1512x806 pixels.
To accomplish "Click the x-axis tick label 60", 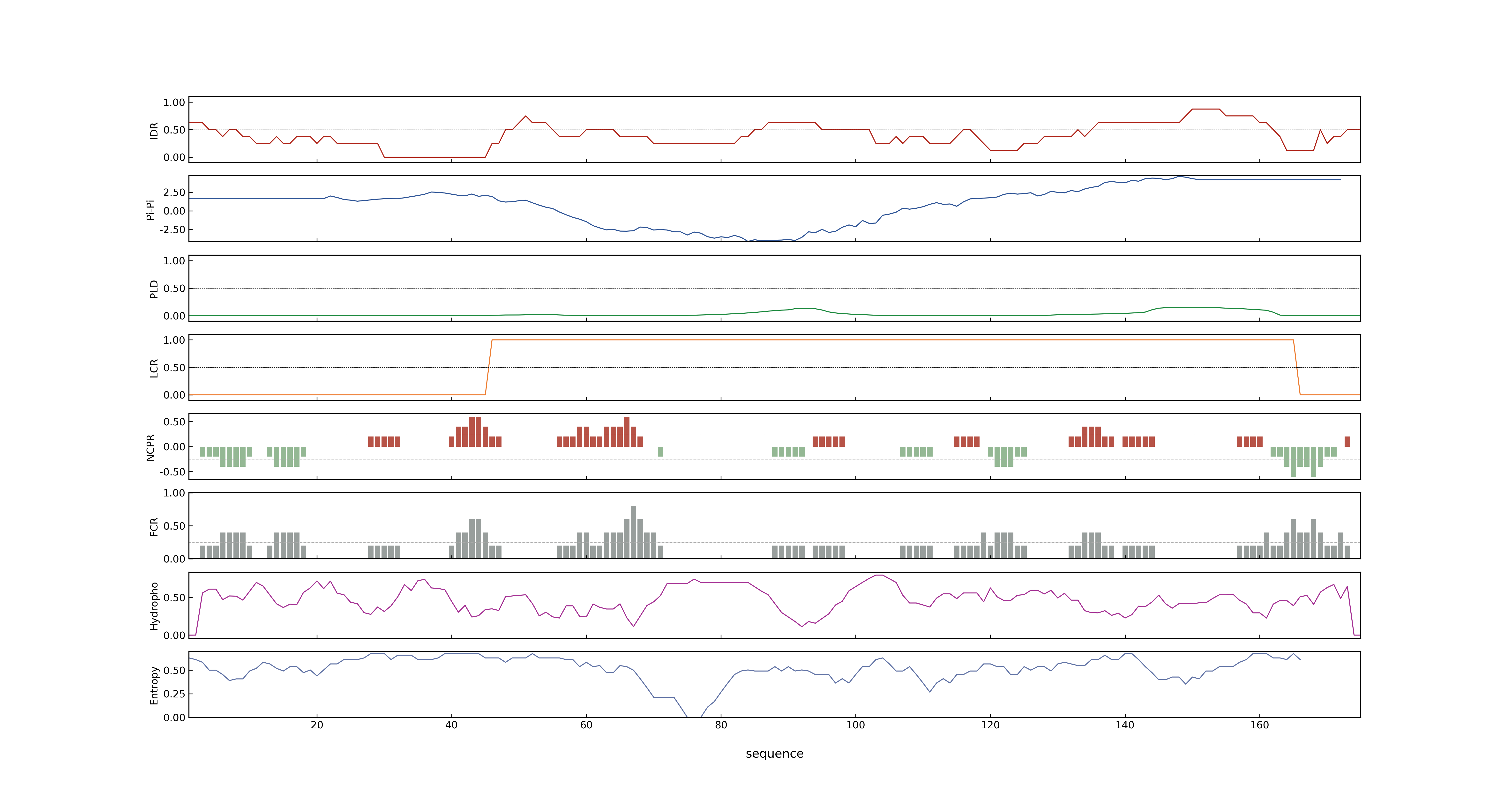I will [x=586, y=725].
